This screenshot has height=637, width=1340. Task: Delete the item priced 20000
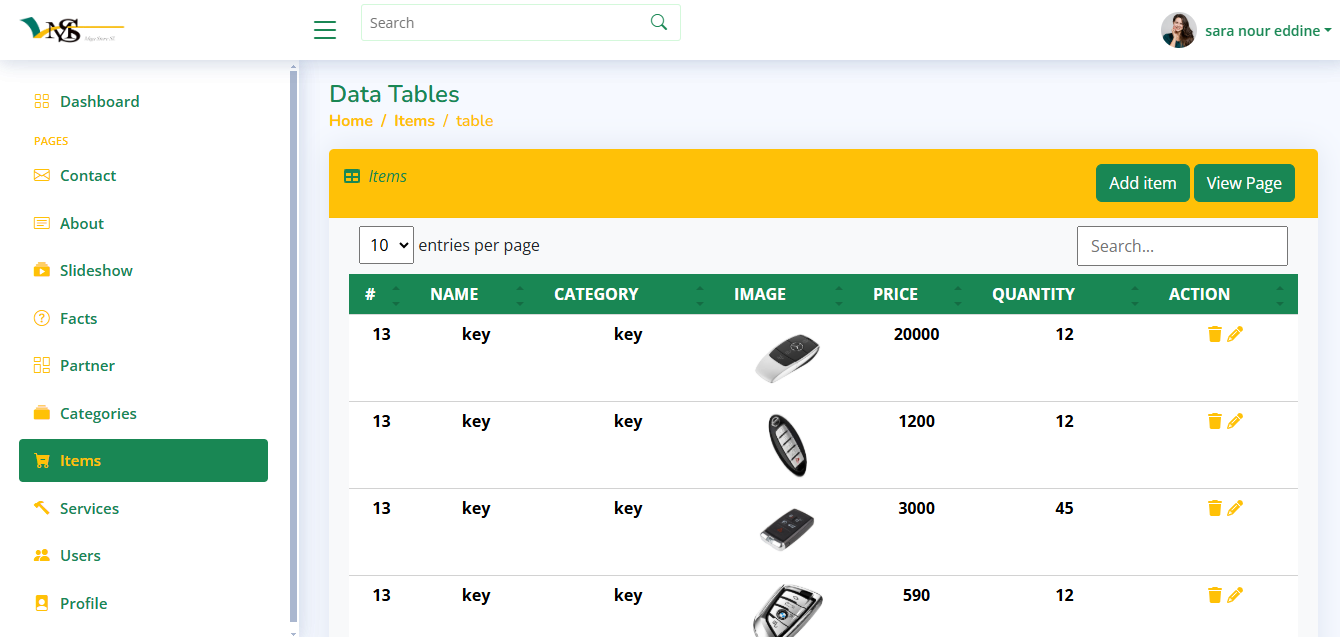point(1215,334)
